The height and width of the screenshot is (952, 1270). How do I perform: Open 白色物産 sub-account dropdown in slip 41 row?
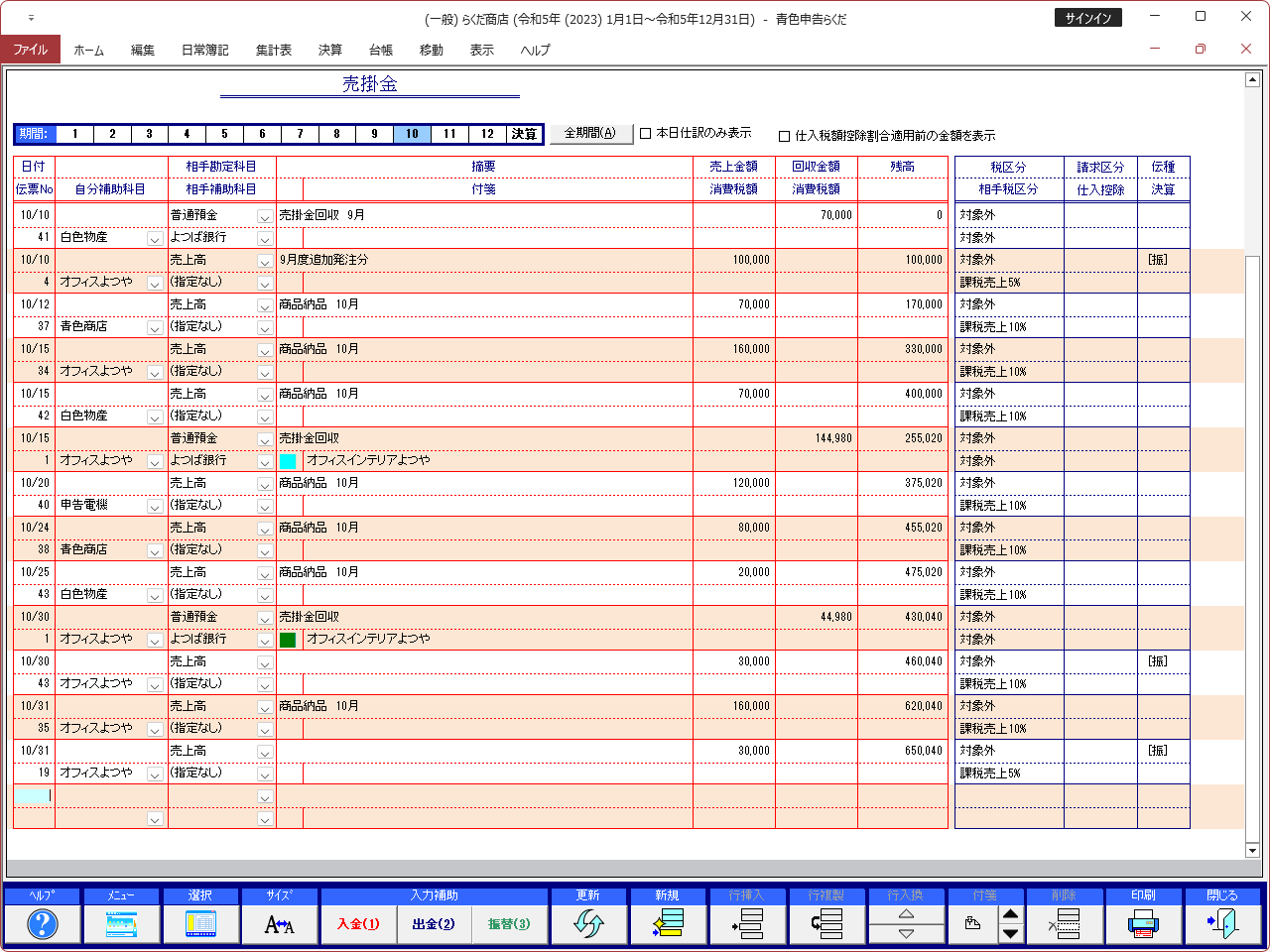155,238
